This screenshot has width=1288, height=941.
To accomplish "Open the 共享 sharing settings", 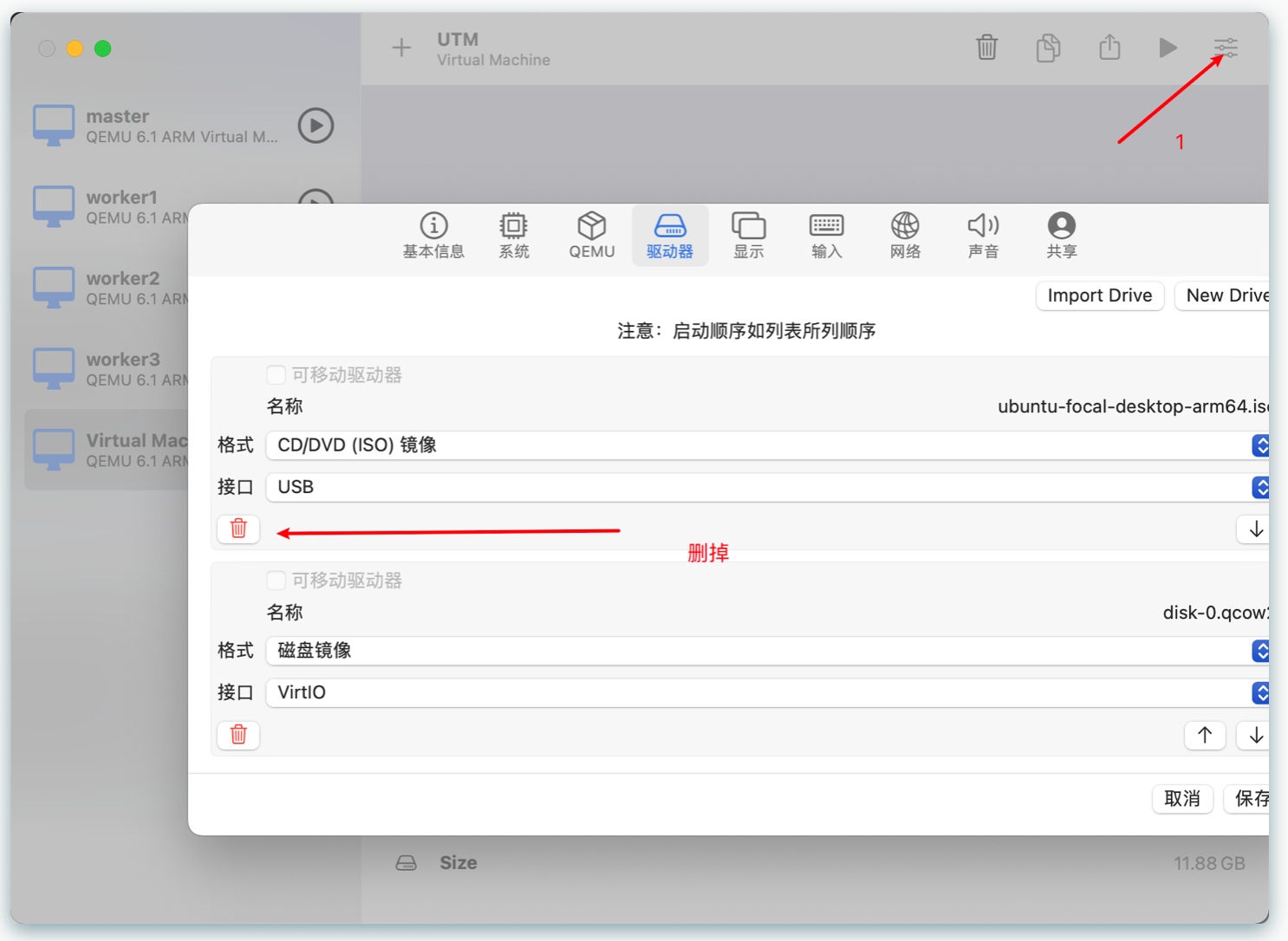I will (x=1061, y=235).
